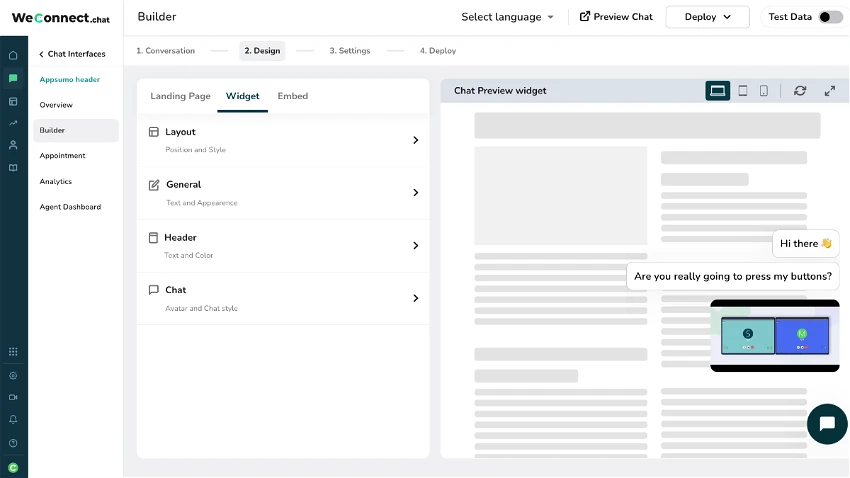Expand the Header text and color section

[x=283, y=246]
